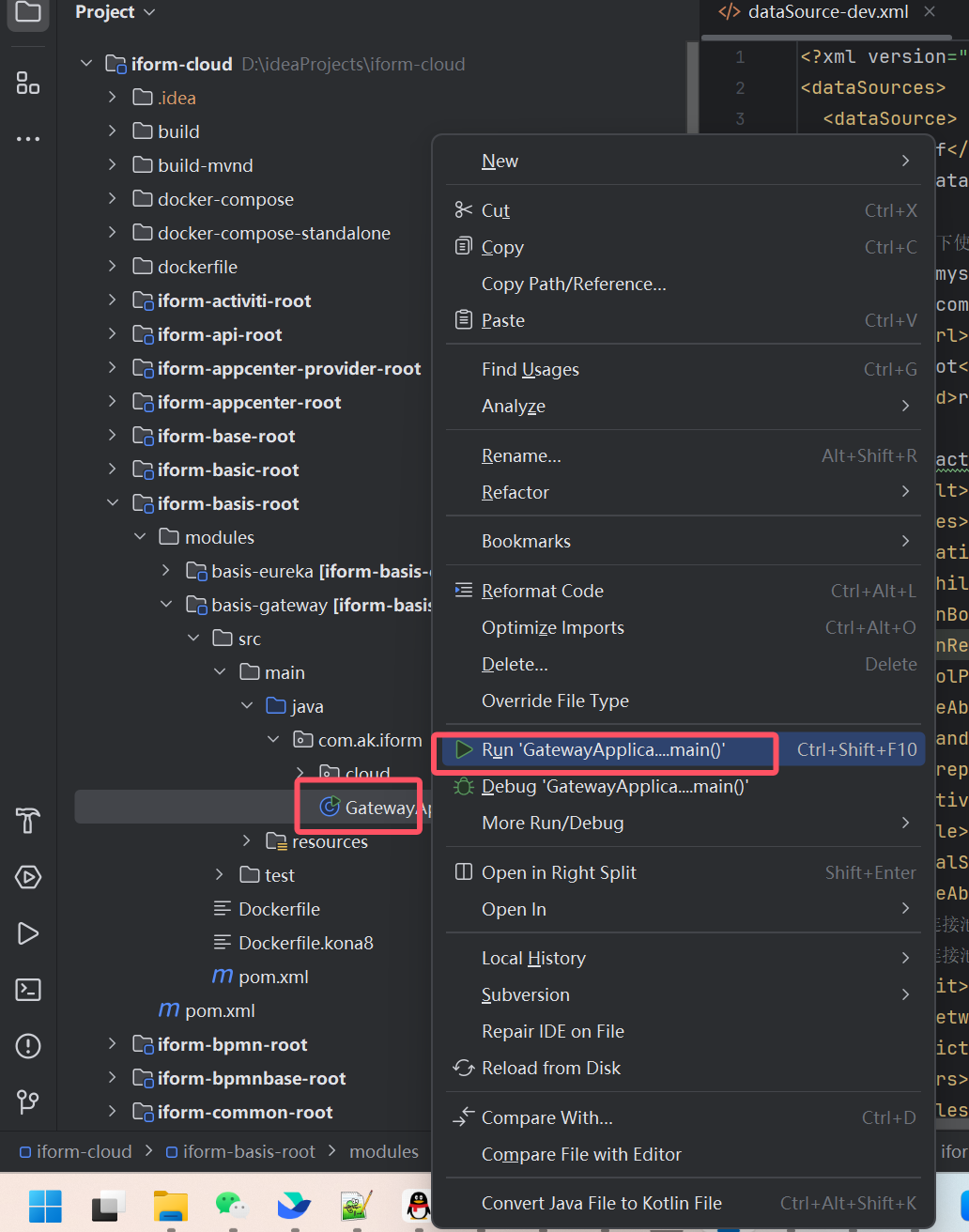The height and width of the screenshot is (1232, 969).
Task: Close the dataSource-dev.xml tab
Action: [930, 12]
